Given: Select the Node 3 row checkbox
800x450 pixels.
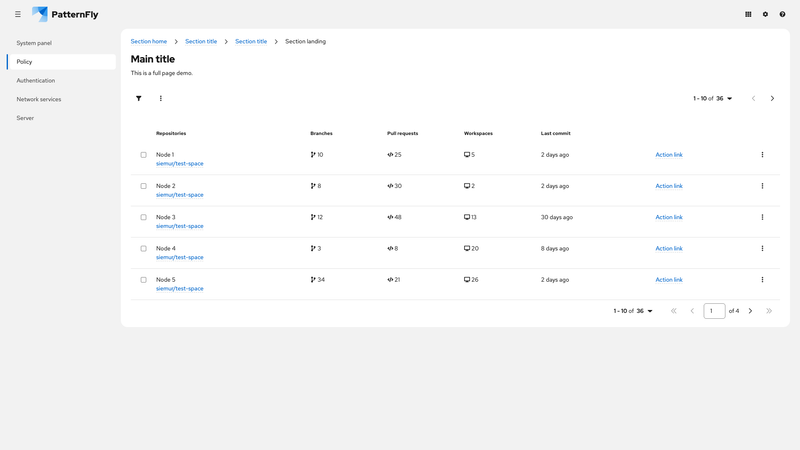Looking at the screenshot, I should (143, 217).
